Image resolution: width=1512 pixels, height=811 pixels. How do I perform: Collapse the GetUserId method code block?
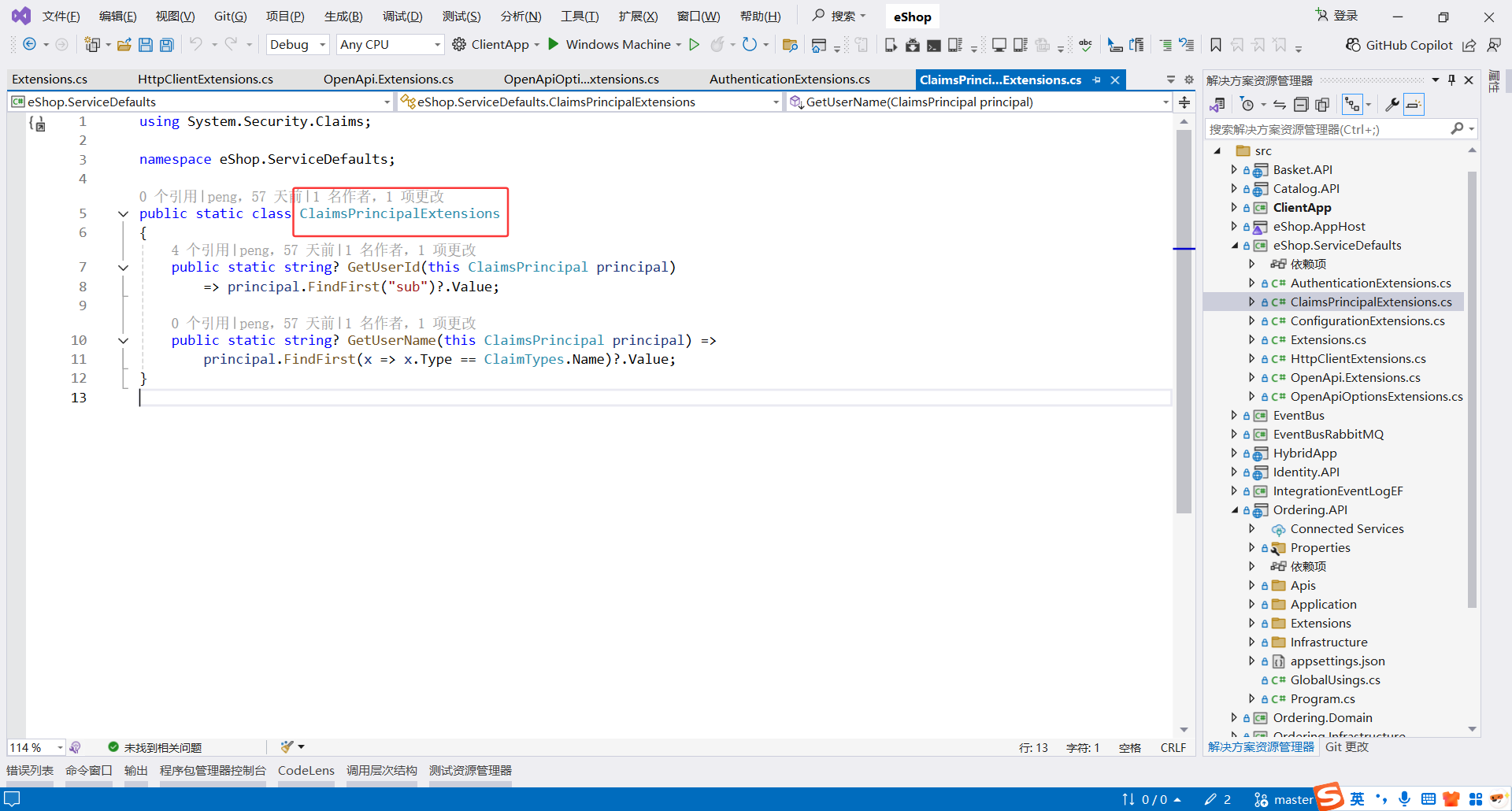tap(123, 268)
